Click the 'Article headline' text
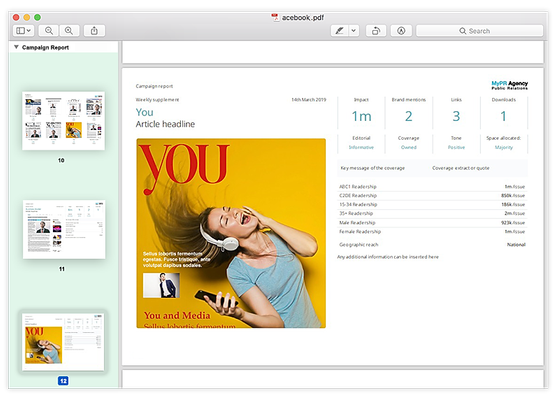Screen dimensions: 559x400 pos(165,124)
